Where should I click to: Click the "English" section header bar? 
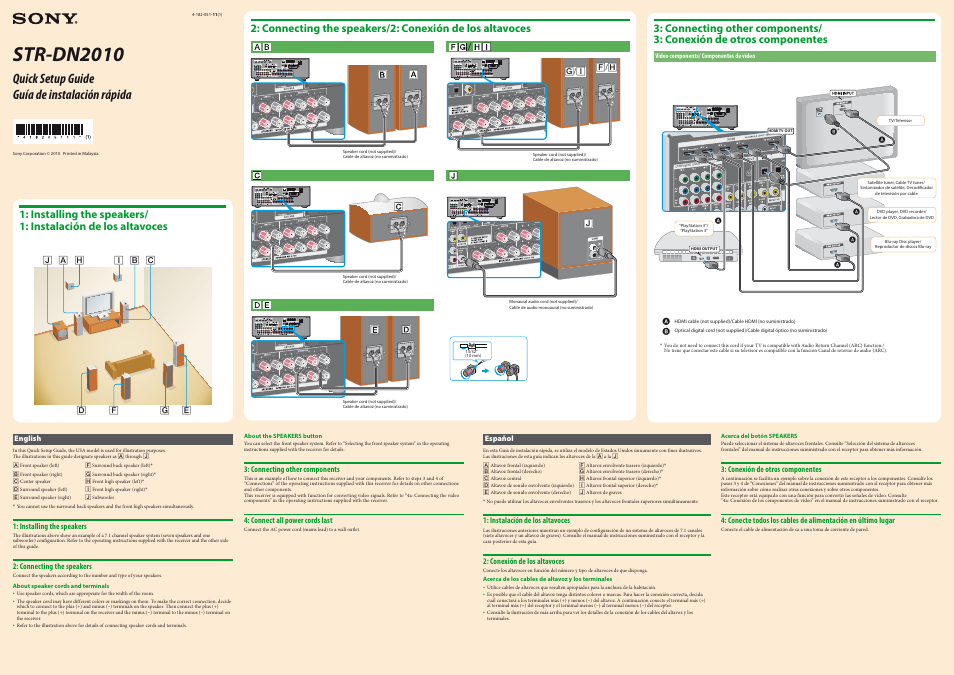tap(123, 439)
